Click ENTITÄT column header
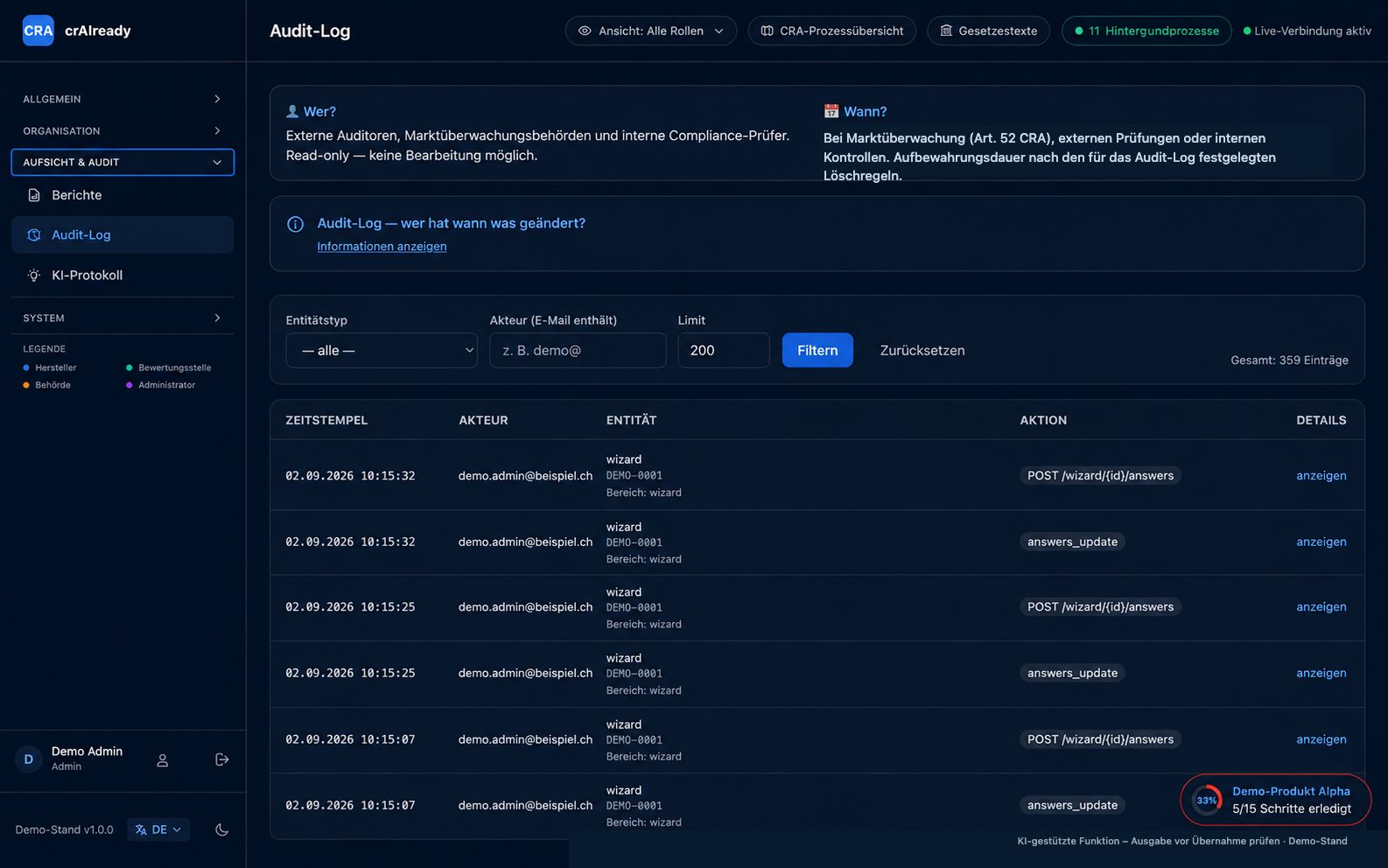The image size is (1388, 868). (631, 420)
